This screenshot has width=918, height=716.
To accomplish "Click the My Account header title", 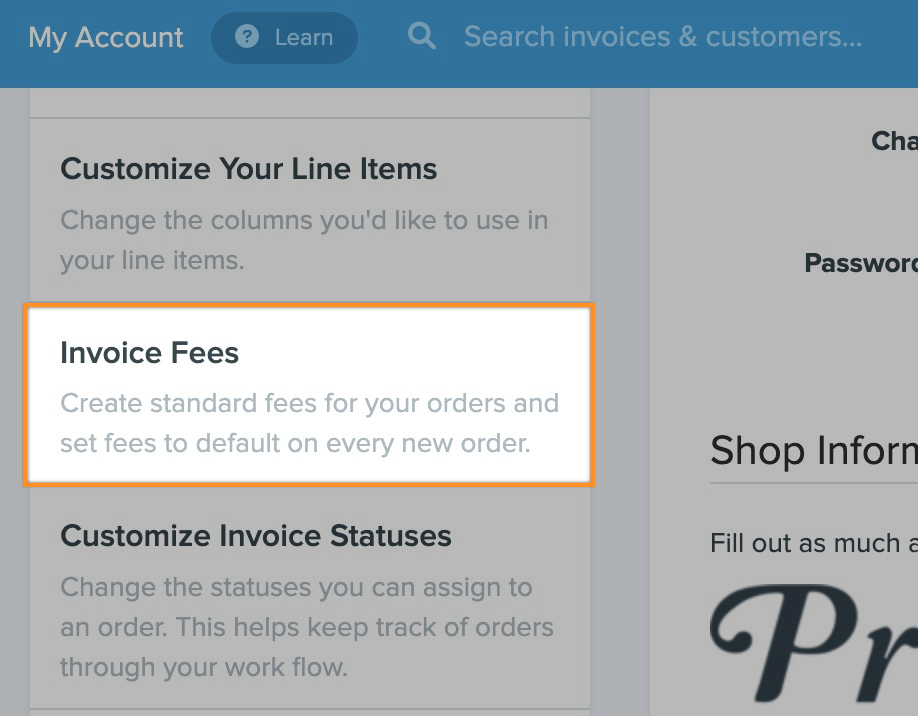I will coord(105,37).
